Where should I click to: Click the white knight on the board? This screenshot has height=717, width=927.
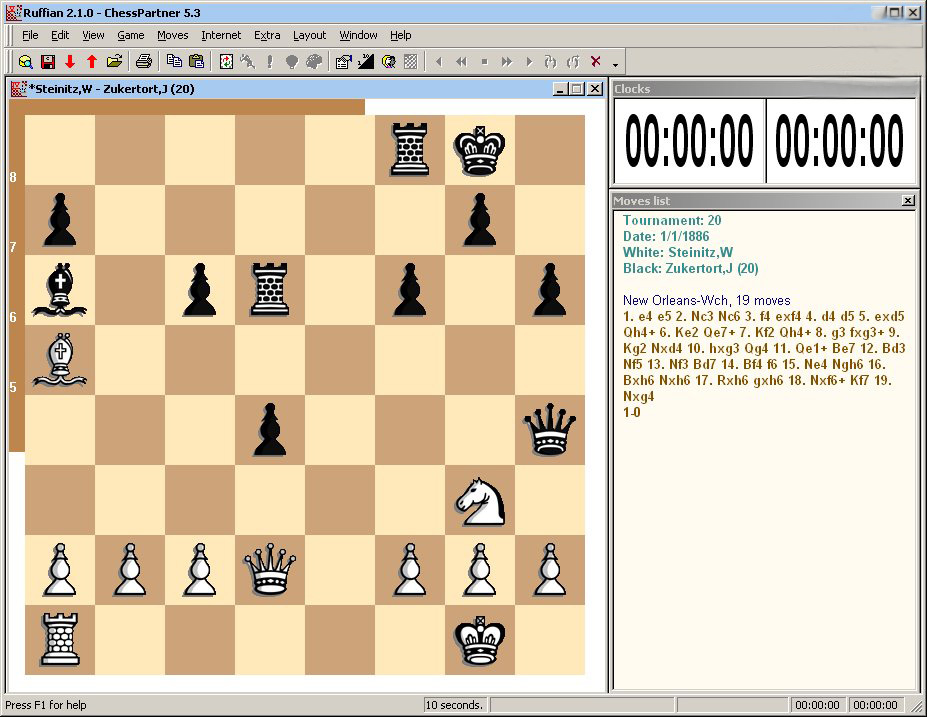(480, 500)
